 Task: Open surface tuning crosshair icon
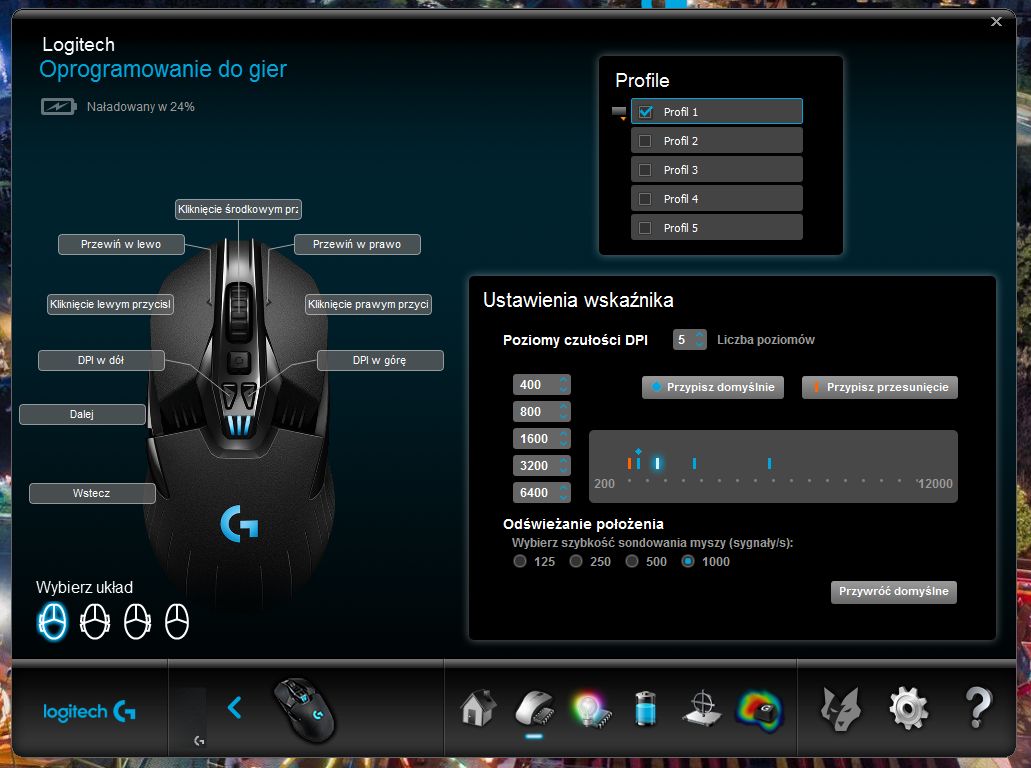(703, 708)
